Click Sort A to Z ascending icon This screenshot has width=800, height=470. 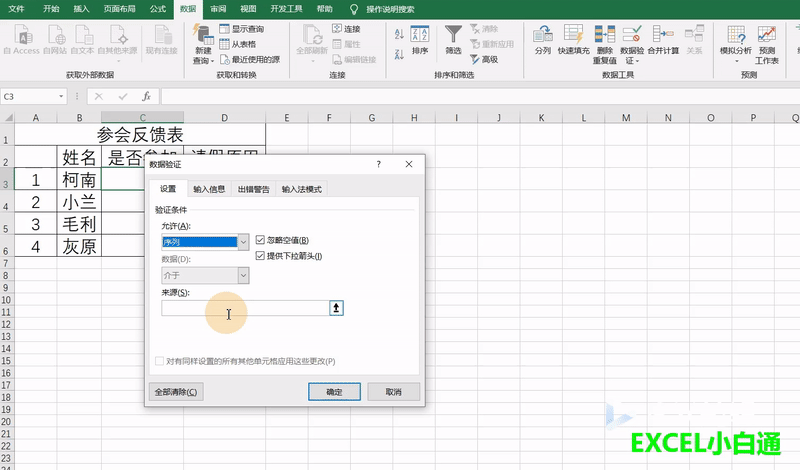point(399,34)
